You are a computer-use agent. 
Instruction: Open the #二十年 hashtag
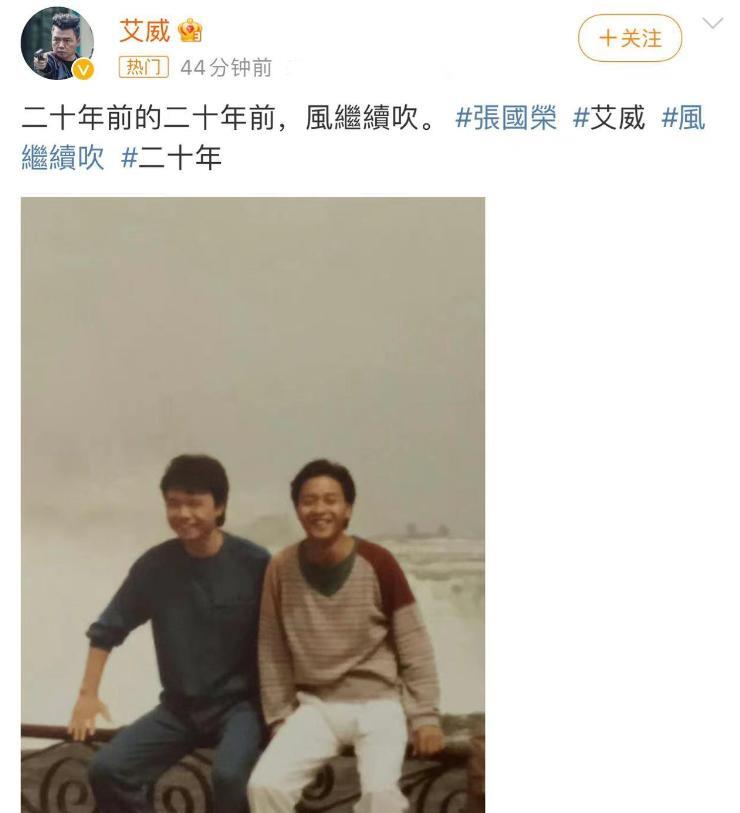pyautogui.click(x=171, y=158)
